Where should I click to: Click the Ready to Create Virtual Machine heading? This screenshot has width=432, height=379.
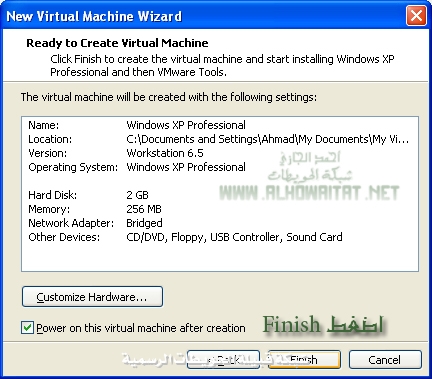click(x=117, y=43)
